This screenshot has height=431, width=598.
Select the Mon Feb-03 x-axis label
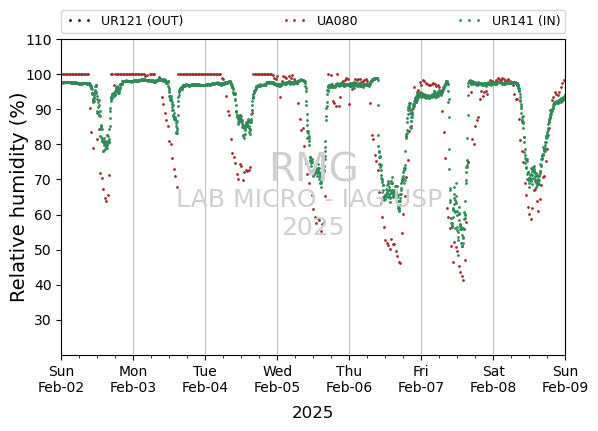(133, 379)
